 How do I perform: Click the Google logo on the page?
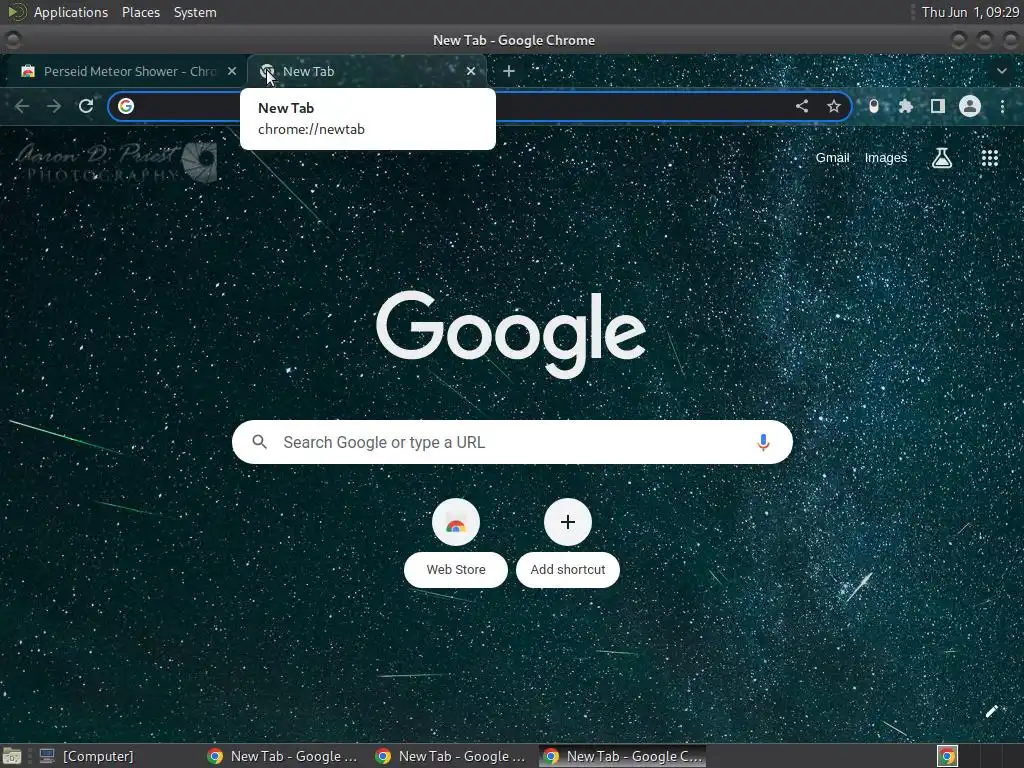511,334
